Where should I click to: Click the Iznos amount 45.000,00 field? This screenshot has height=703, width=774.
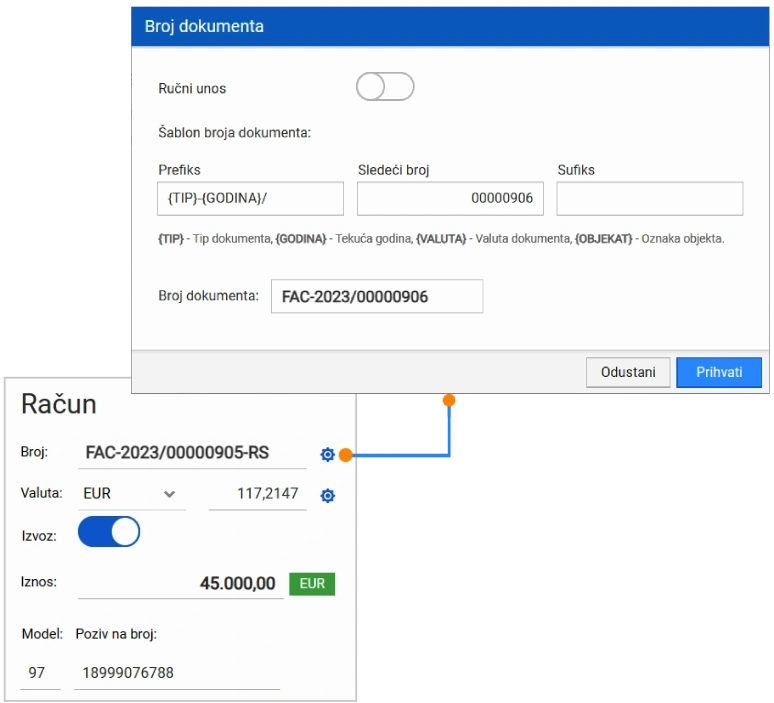[x=181, y=584]
